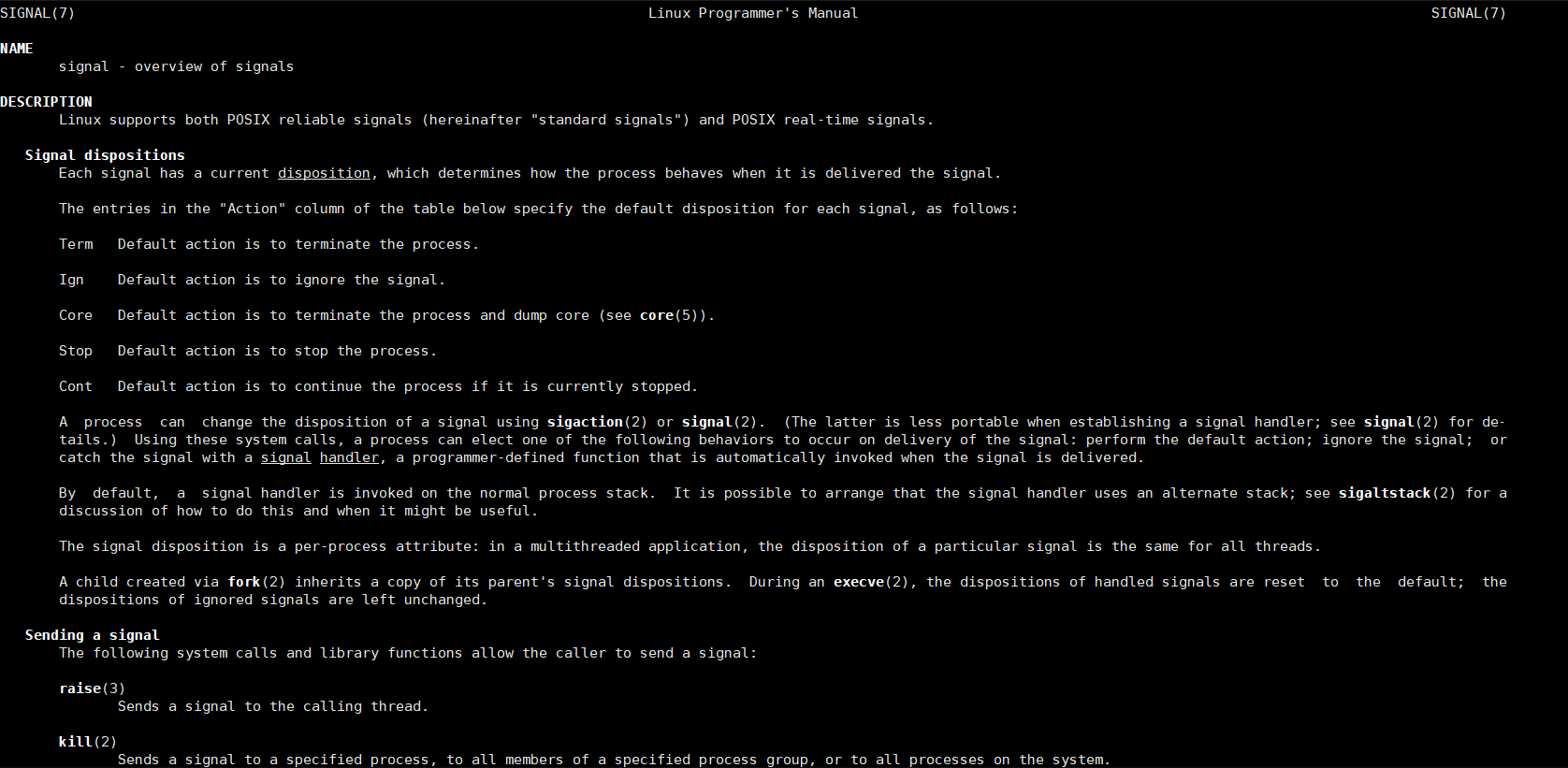Click the DESCRIPTION section heading

pos(46,102)
